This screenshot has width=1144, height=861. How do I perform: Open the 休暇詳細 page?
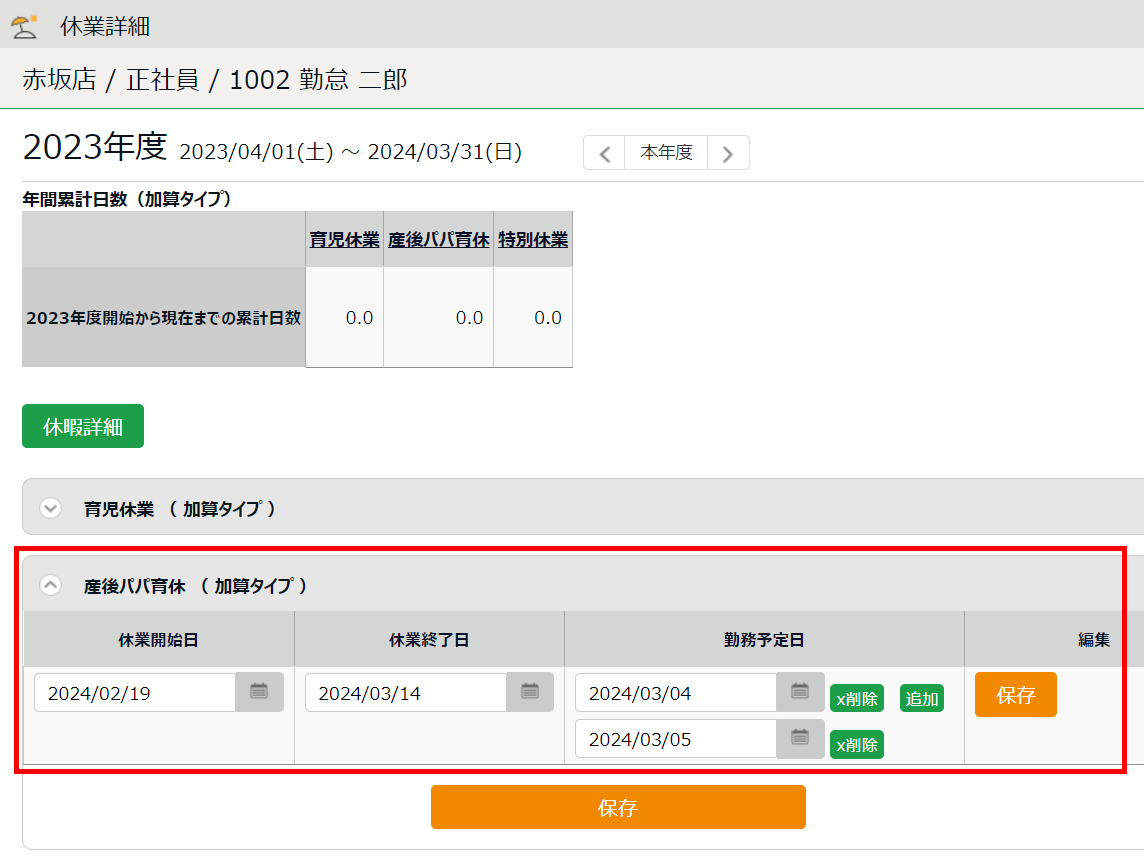coord(83,426)
